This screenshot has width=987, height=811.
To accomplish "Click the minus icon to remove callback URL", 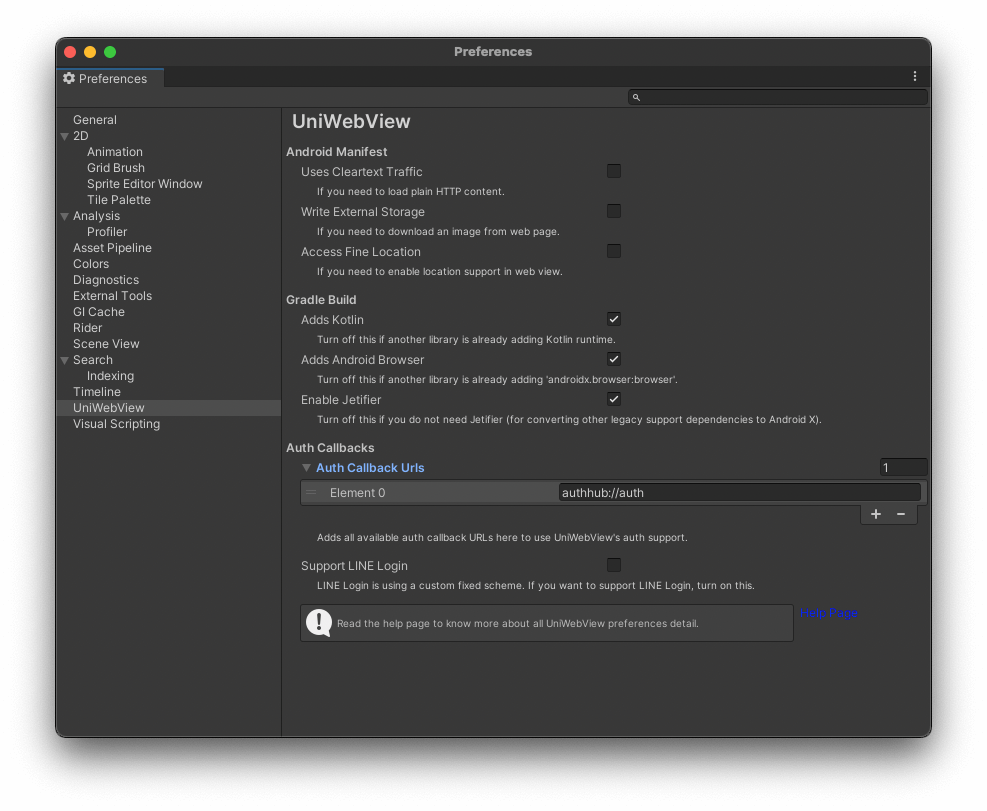I will pos(901,514).
